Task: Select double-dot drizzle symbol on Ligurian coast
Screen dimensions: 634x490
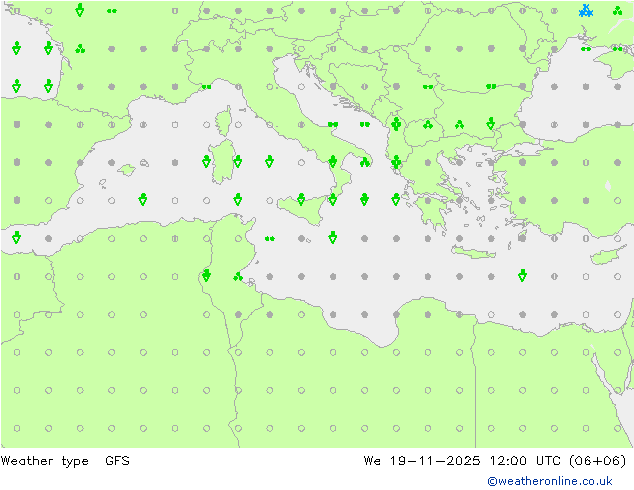Action: coord(207,87)
